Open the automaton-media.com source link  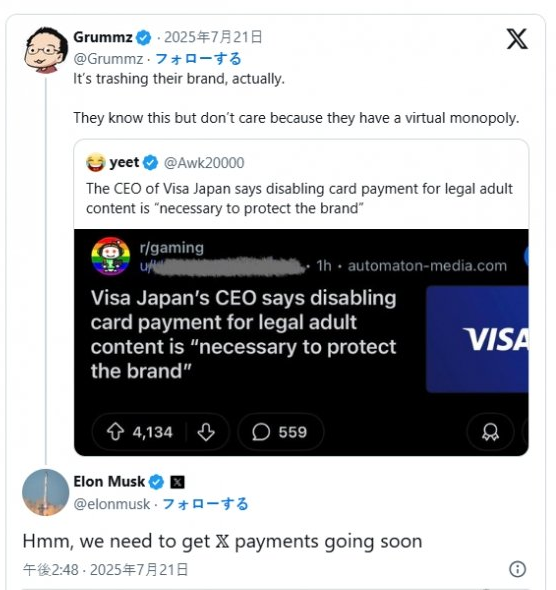pyautogui.click(x=427, y=266)
